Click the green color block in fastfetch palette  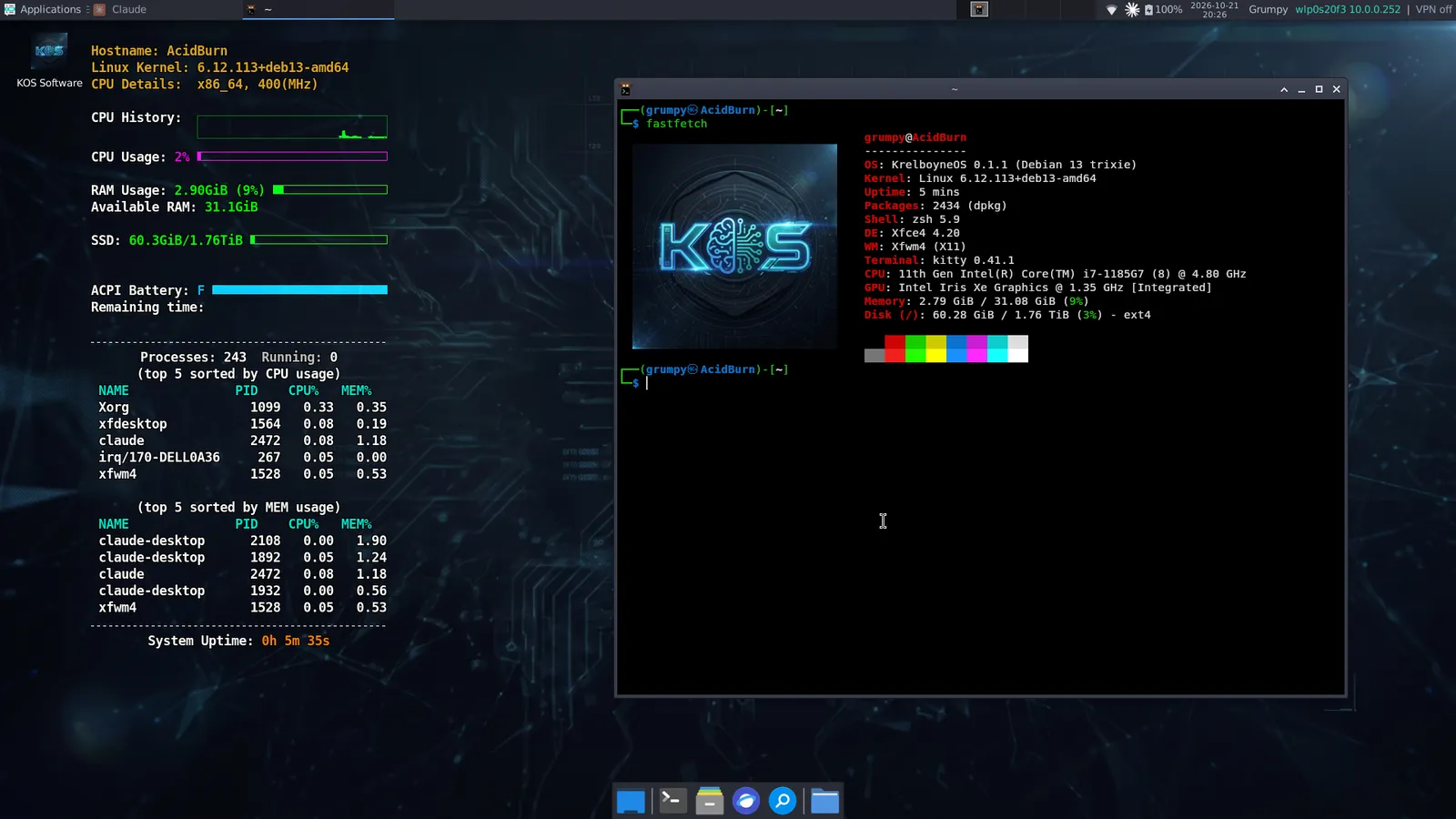915,349
